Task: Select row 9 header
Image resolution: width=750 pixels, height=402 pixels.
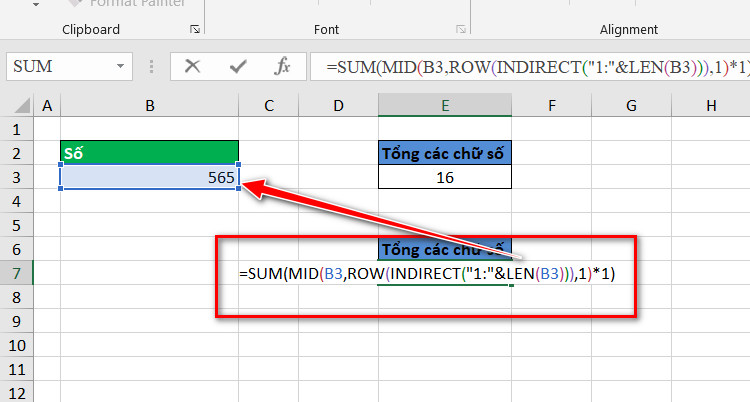Action: point(17,321)
